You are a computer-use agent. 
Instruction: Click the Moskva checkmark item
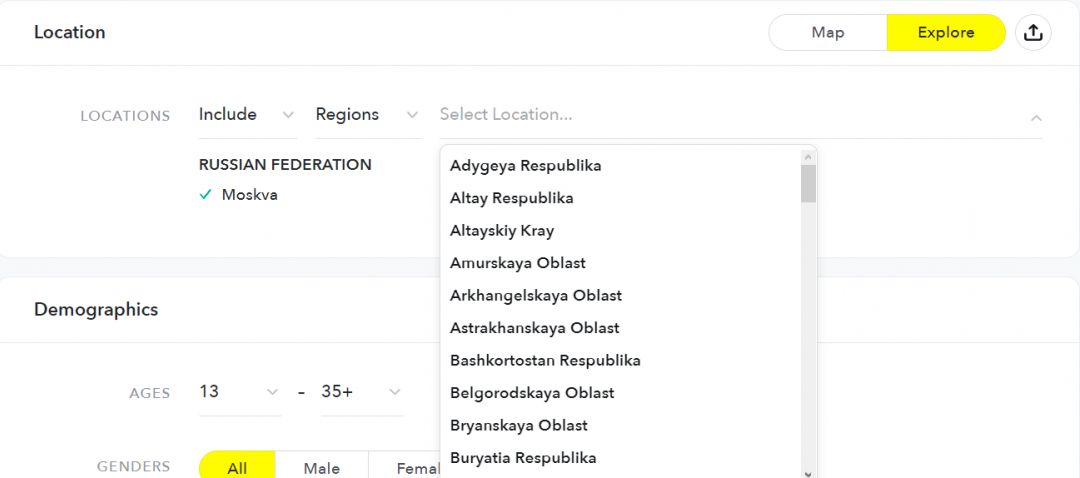[238, 195]
